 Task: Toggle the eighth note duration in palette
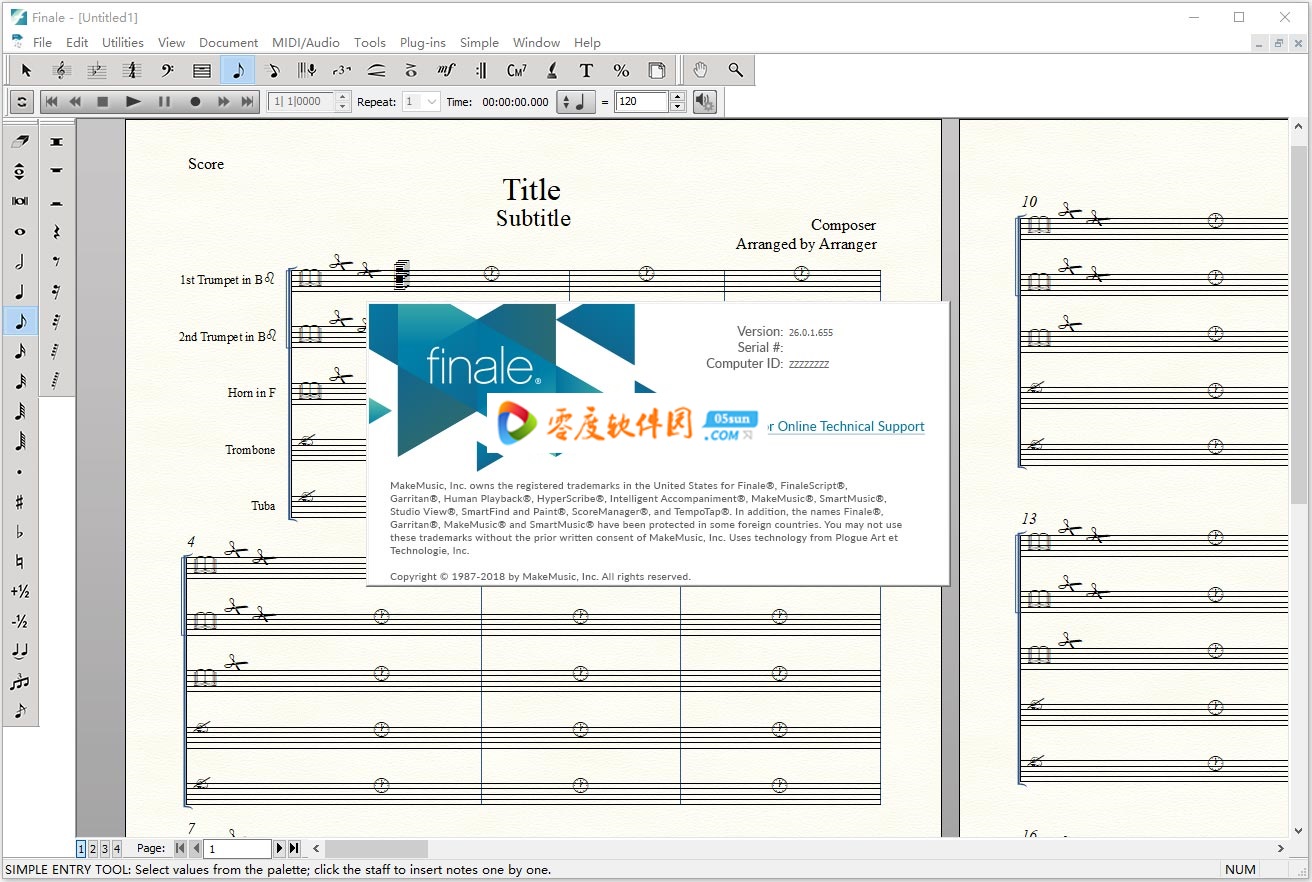pos(20,321)
